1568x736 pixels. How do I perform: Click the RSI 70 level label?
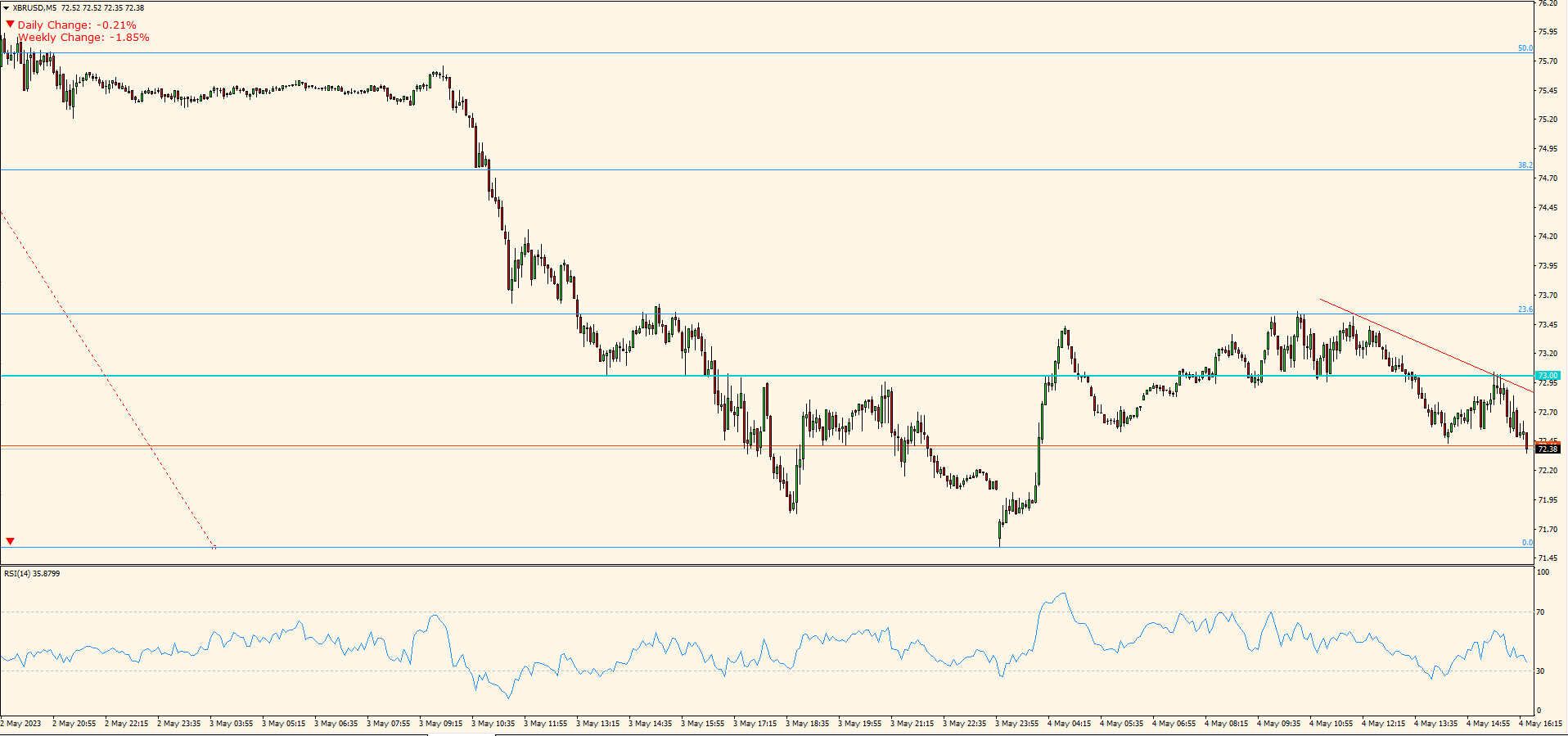[1540, 612]
